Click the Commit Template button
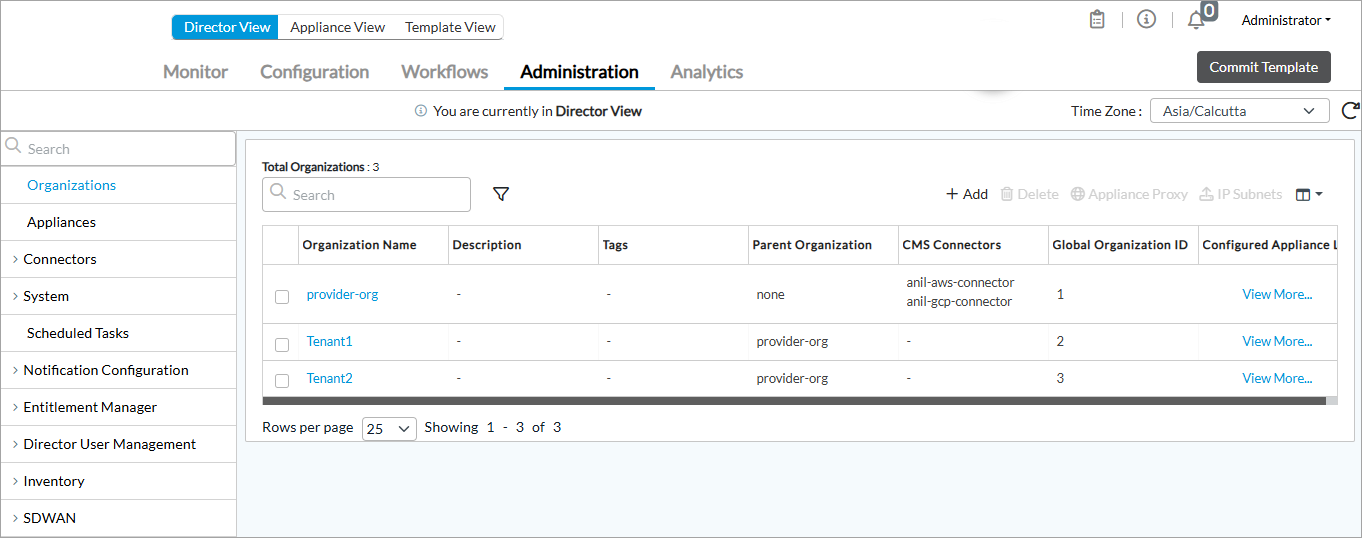Screen dimensions: 1362x538 (1263, 67)
